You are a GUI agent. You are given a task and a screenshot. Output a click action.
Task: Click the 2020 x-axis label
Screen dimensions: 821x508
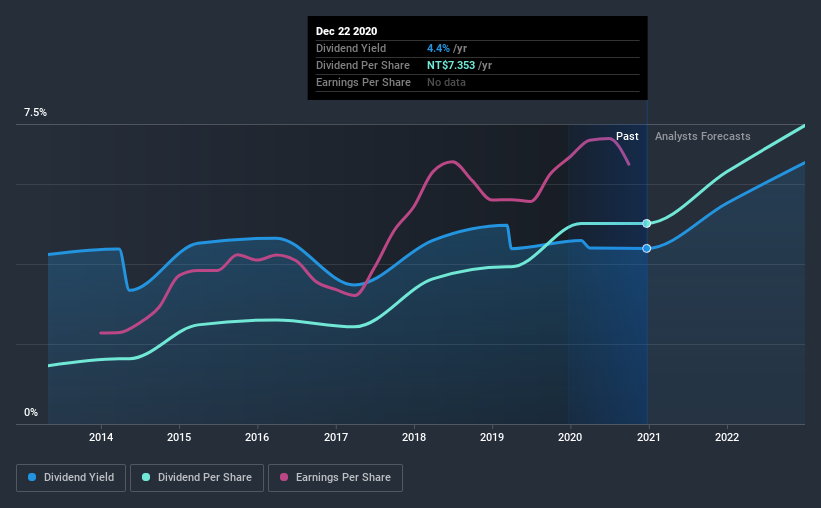pos(570,437)
